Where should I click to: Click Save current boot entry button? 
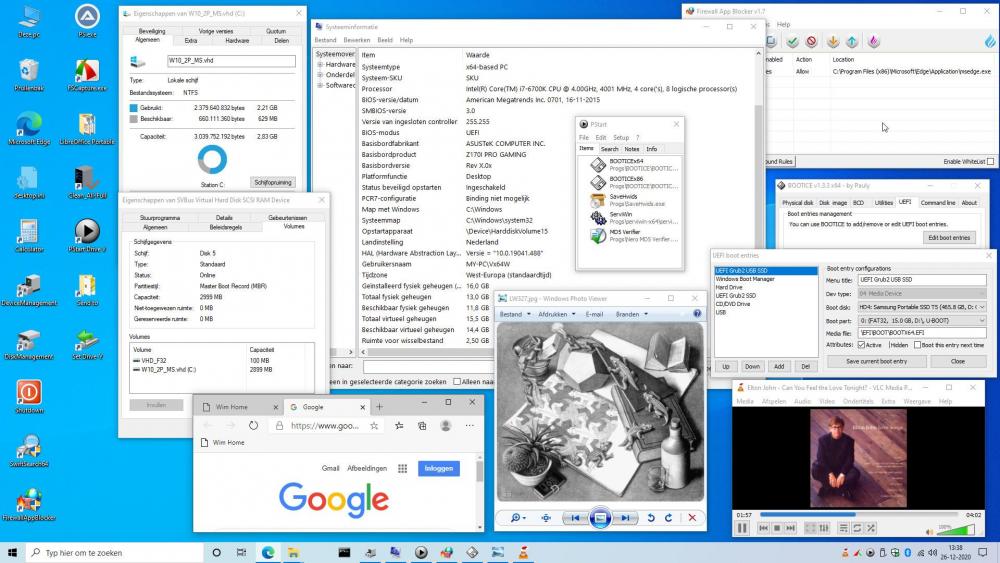[876, 362]
